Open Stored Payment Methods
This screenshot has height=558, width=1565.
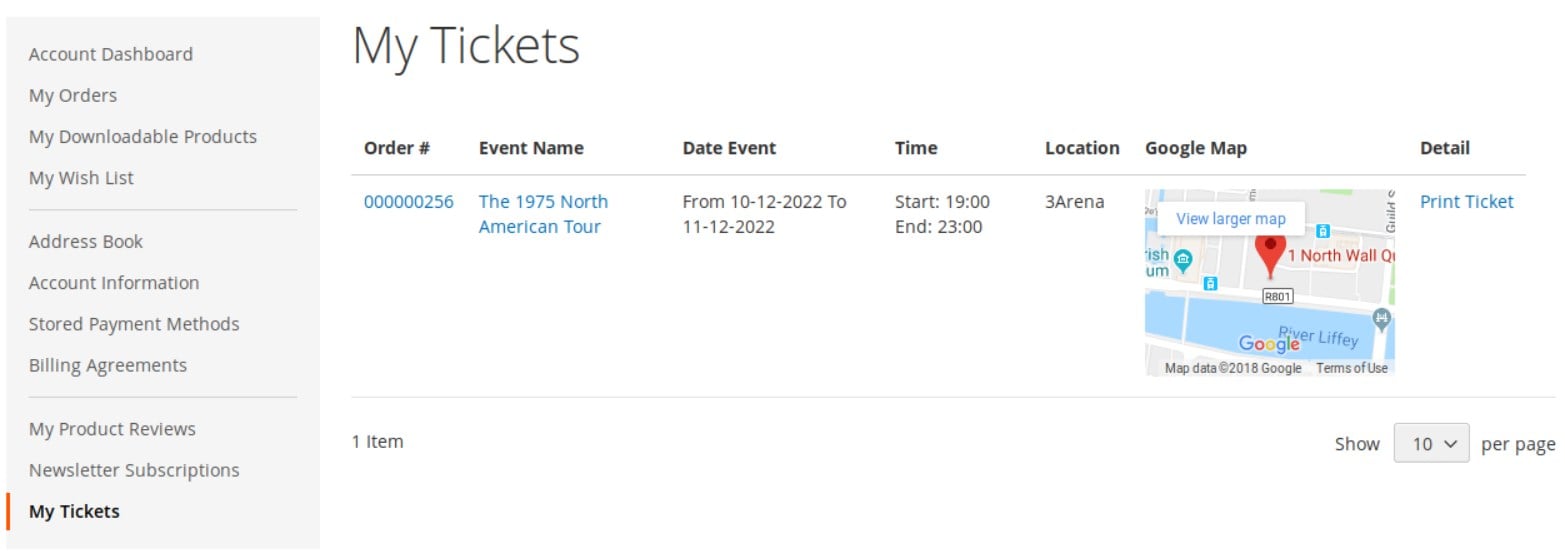point(134,324)
